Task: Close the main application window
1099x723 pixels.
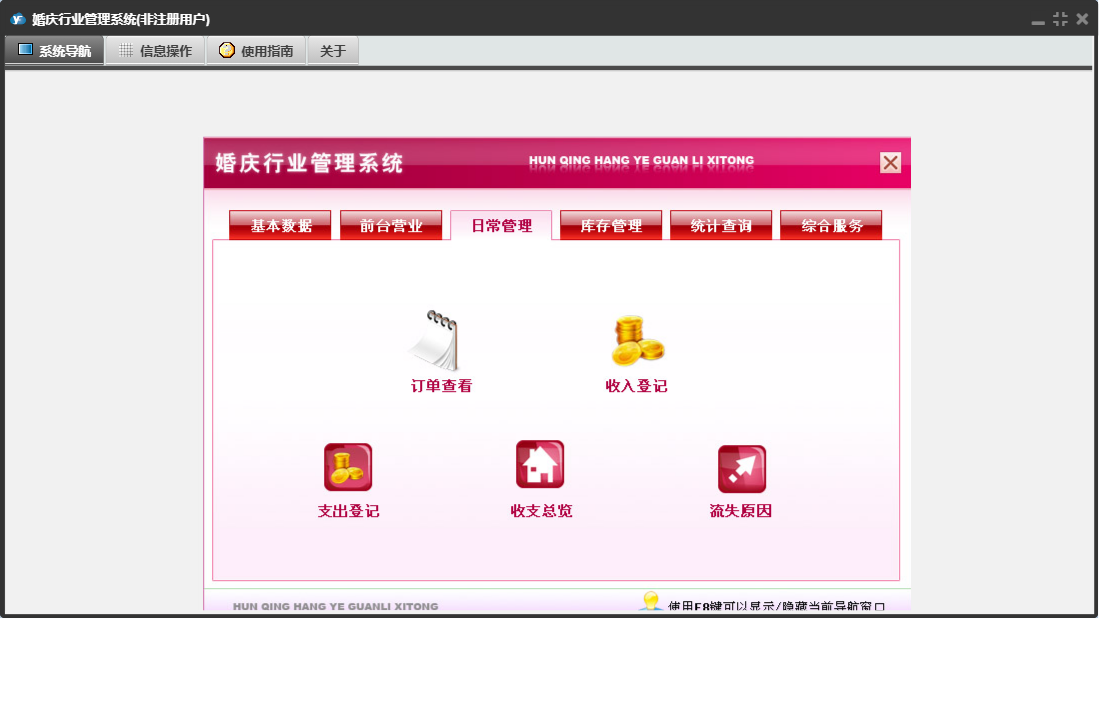Action: pyautogui.click(x=1082, y=19)
